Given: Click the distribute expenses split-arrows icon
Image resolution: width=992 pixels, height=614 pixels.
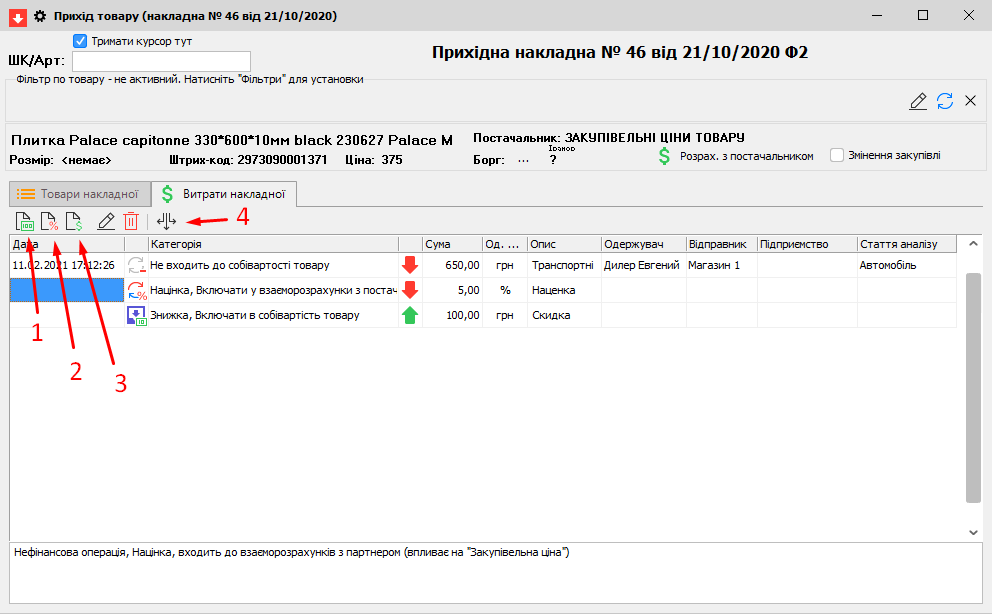Looking at the screenshot, I should click(166, 221).
